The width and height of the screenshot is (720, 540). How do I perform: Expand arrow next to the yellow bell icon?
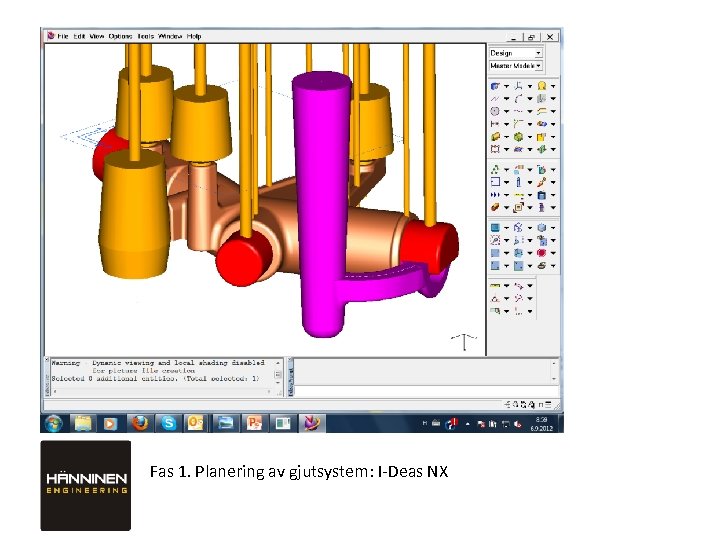553,86
